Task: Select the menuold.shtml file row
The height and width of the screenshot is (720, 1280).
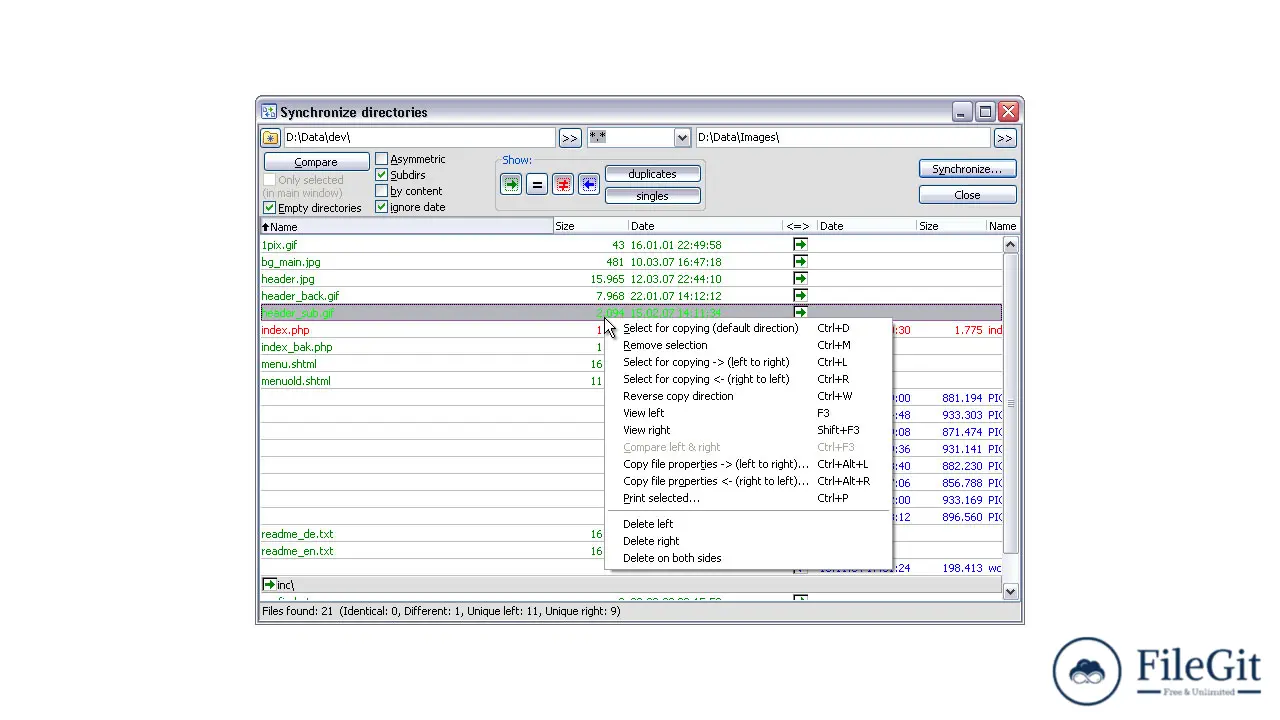Action: point(433,381)
